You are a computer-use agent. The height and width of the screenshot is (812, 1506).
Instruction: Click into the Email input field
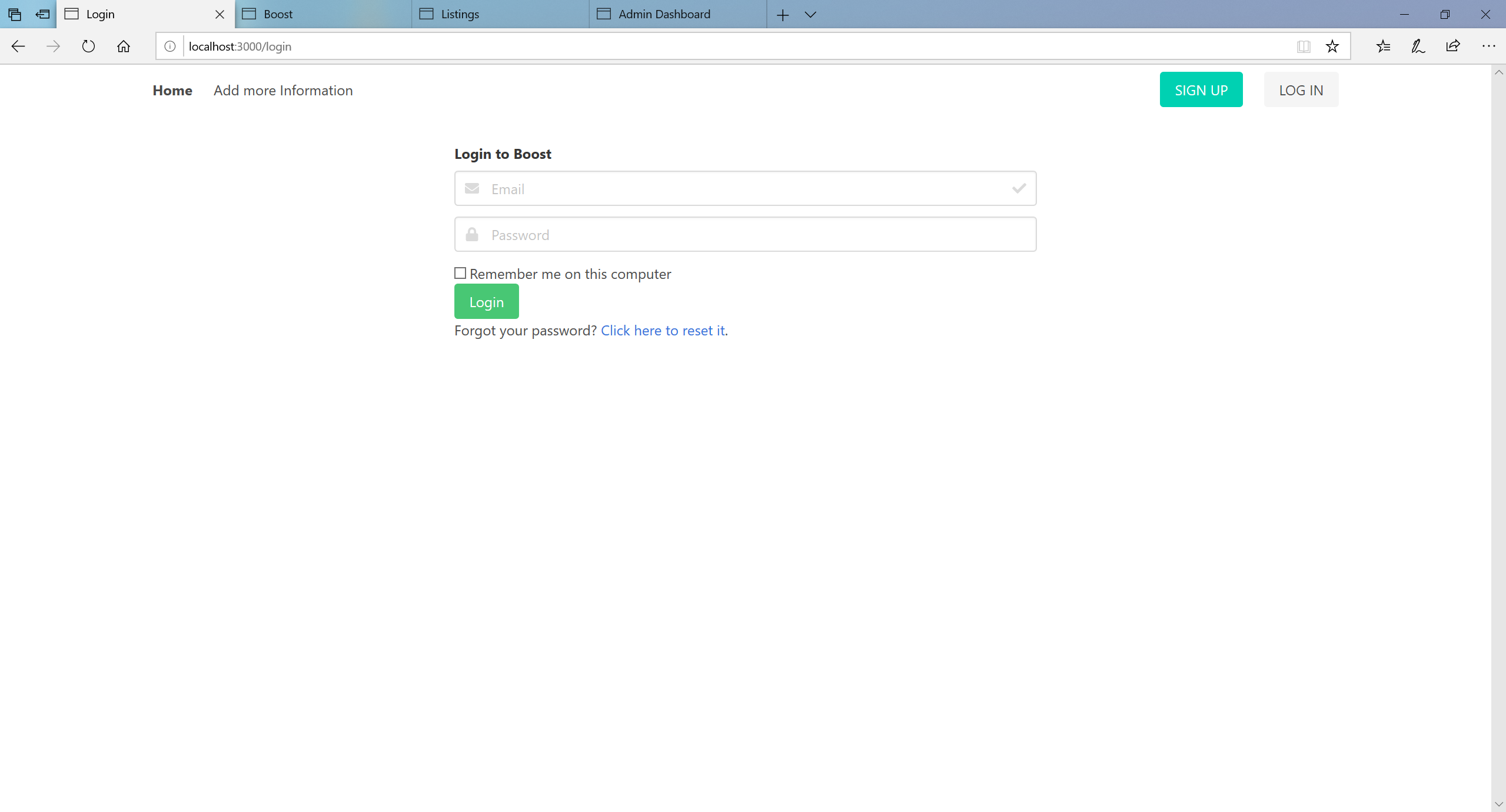tap(744, 189)
